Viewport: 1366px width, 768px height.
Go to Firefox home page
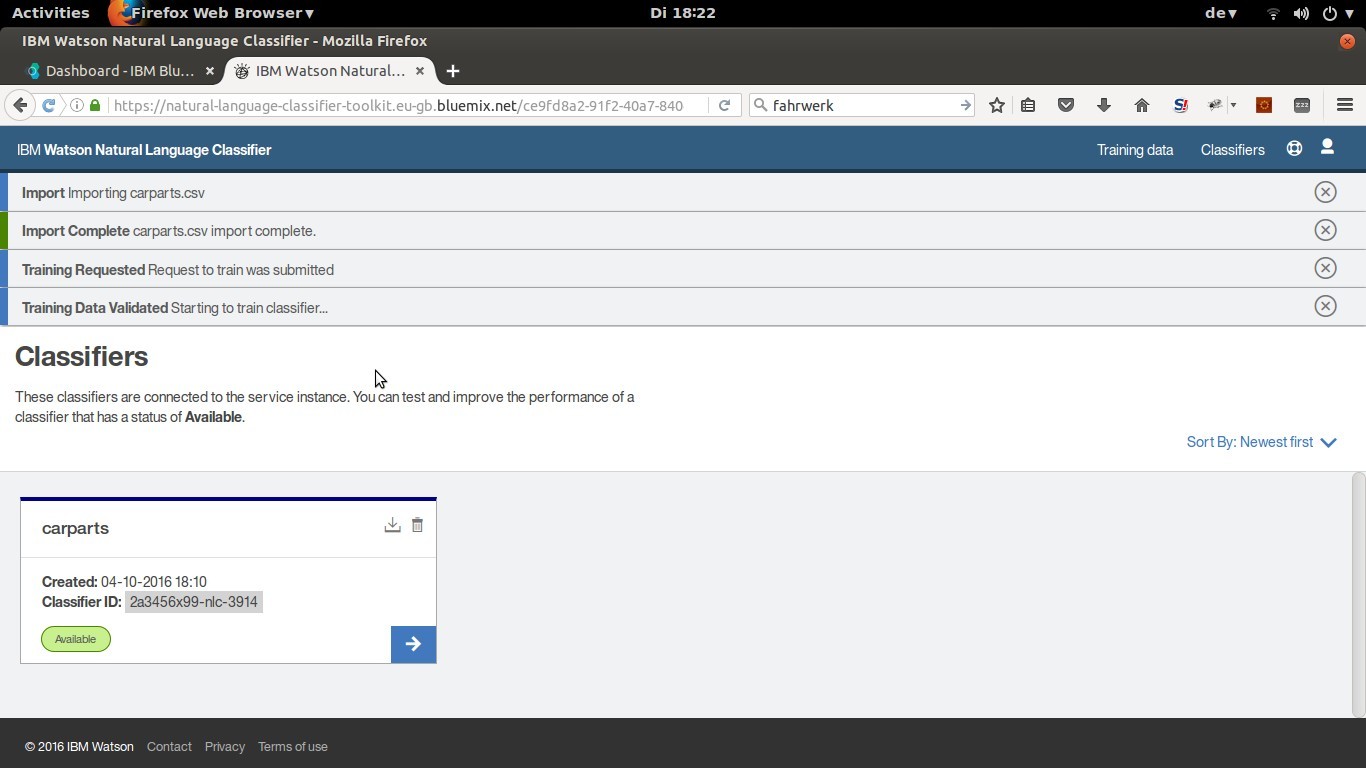(x=1142, y=105)
